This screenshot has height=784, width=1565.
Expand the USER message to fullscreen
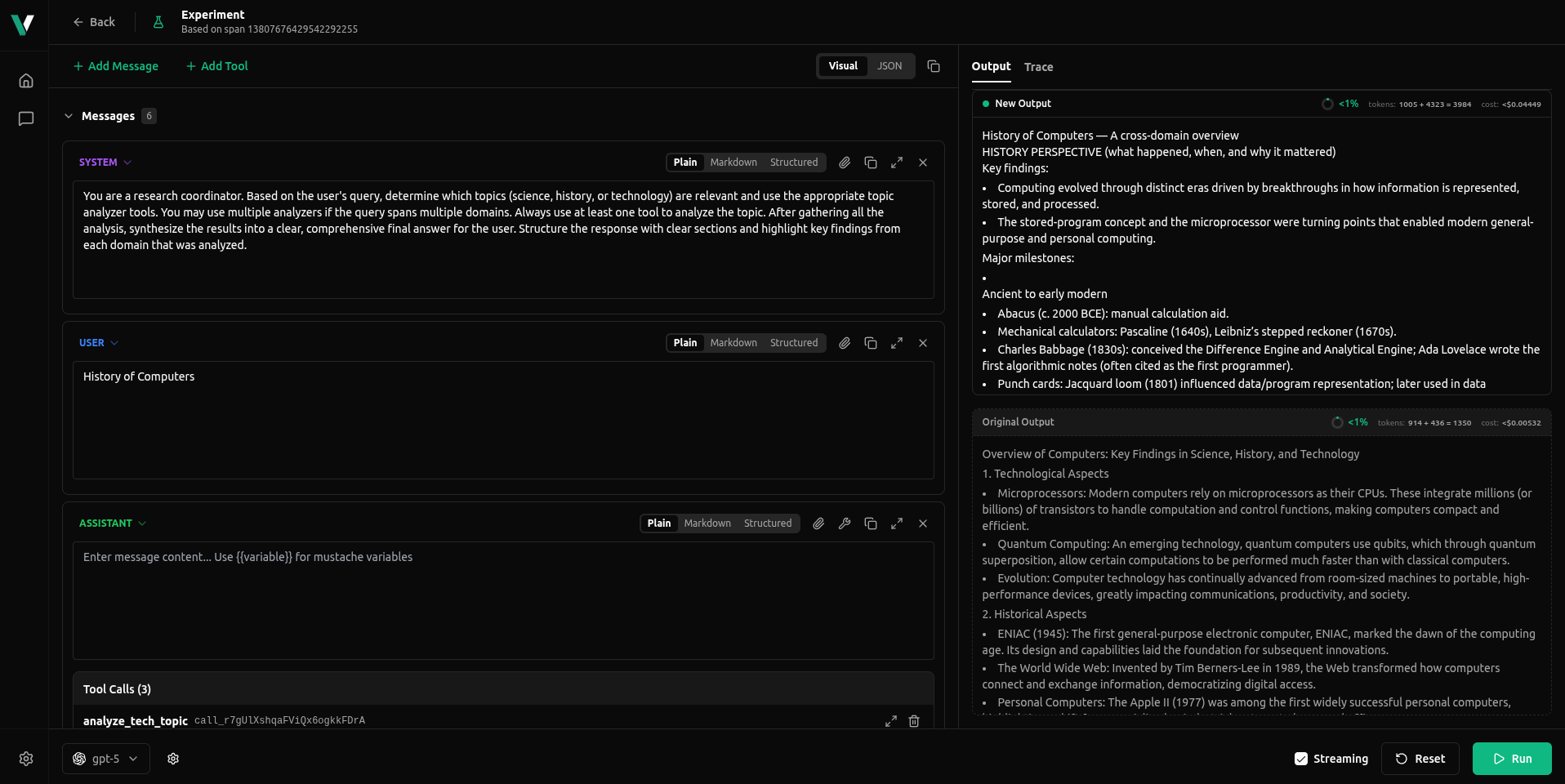pos(897,343)
